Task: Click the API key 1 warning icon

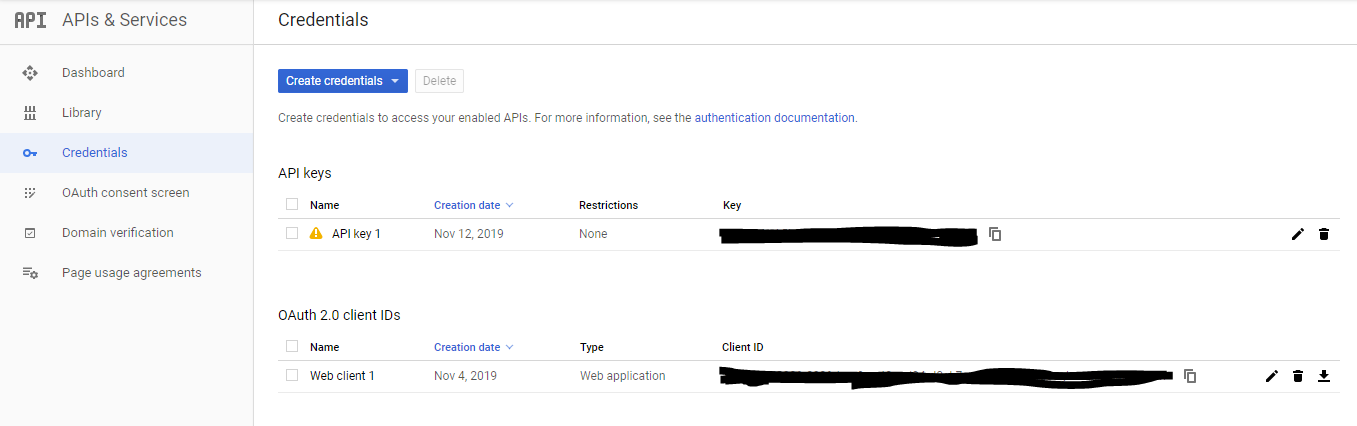Action: pos(316,234)
